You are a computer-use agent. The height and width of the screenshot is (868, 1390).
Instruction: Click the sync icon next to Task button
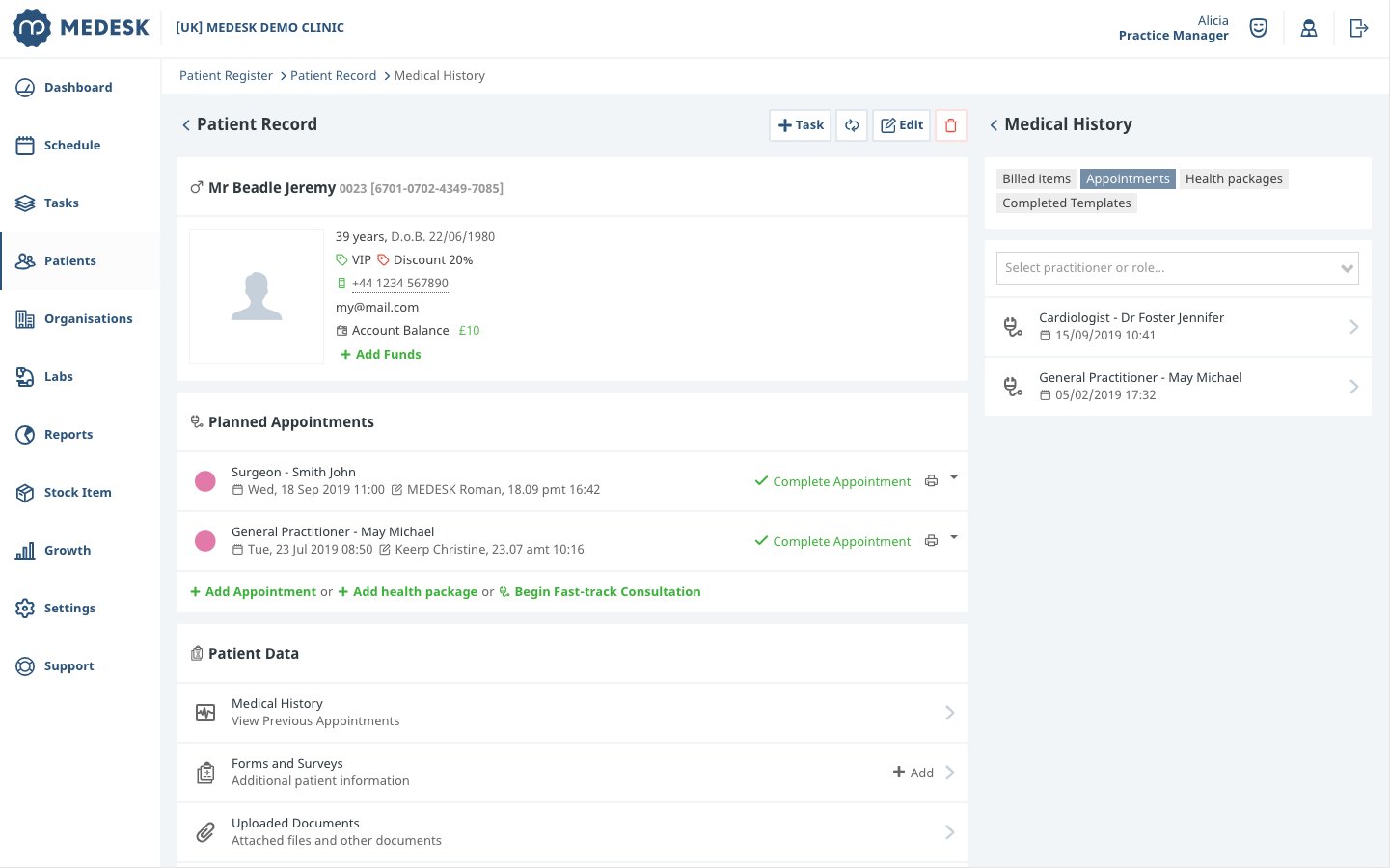[852, 124]
